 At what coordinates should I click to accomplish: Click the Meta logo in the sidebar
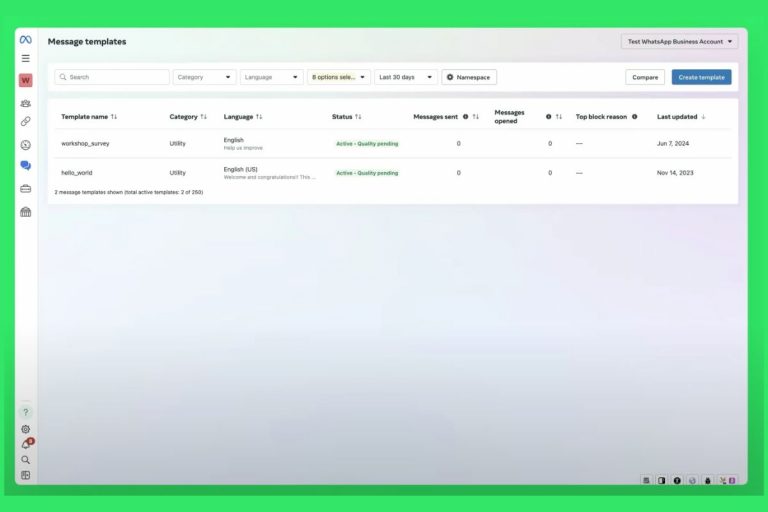point(25,40)
